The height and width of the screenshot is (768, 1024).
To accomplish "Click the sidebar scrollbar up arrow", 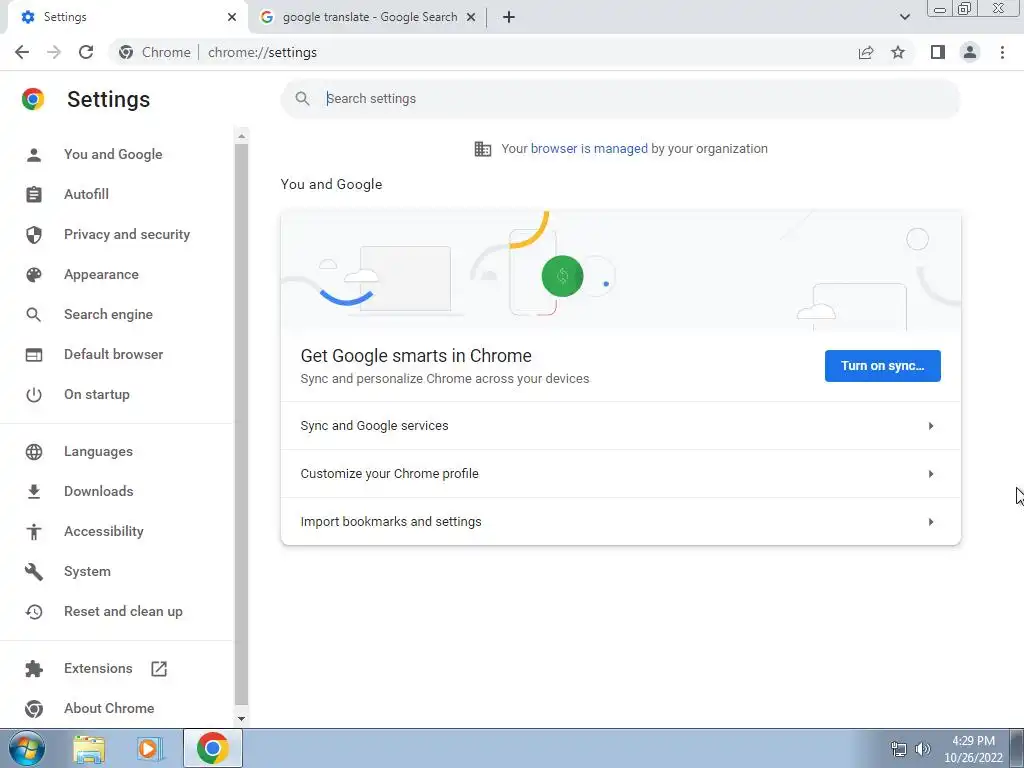I will pos(241,136).
